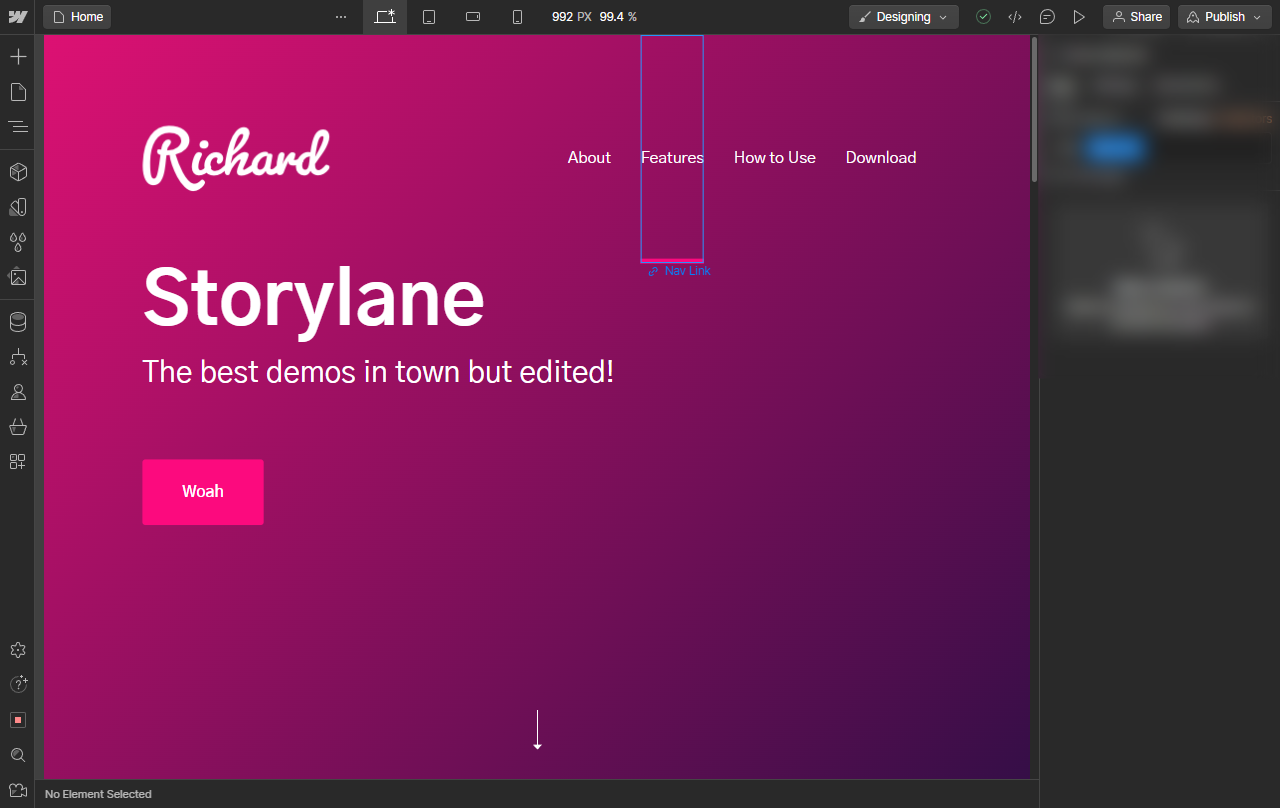Open the Apps grid icon
The height and width of the screenshot is (808, 1280).
tap(17, 462)
